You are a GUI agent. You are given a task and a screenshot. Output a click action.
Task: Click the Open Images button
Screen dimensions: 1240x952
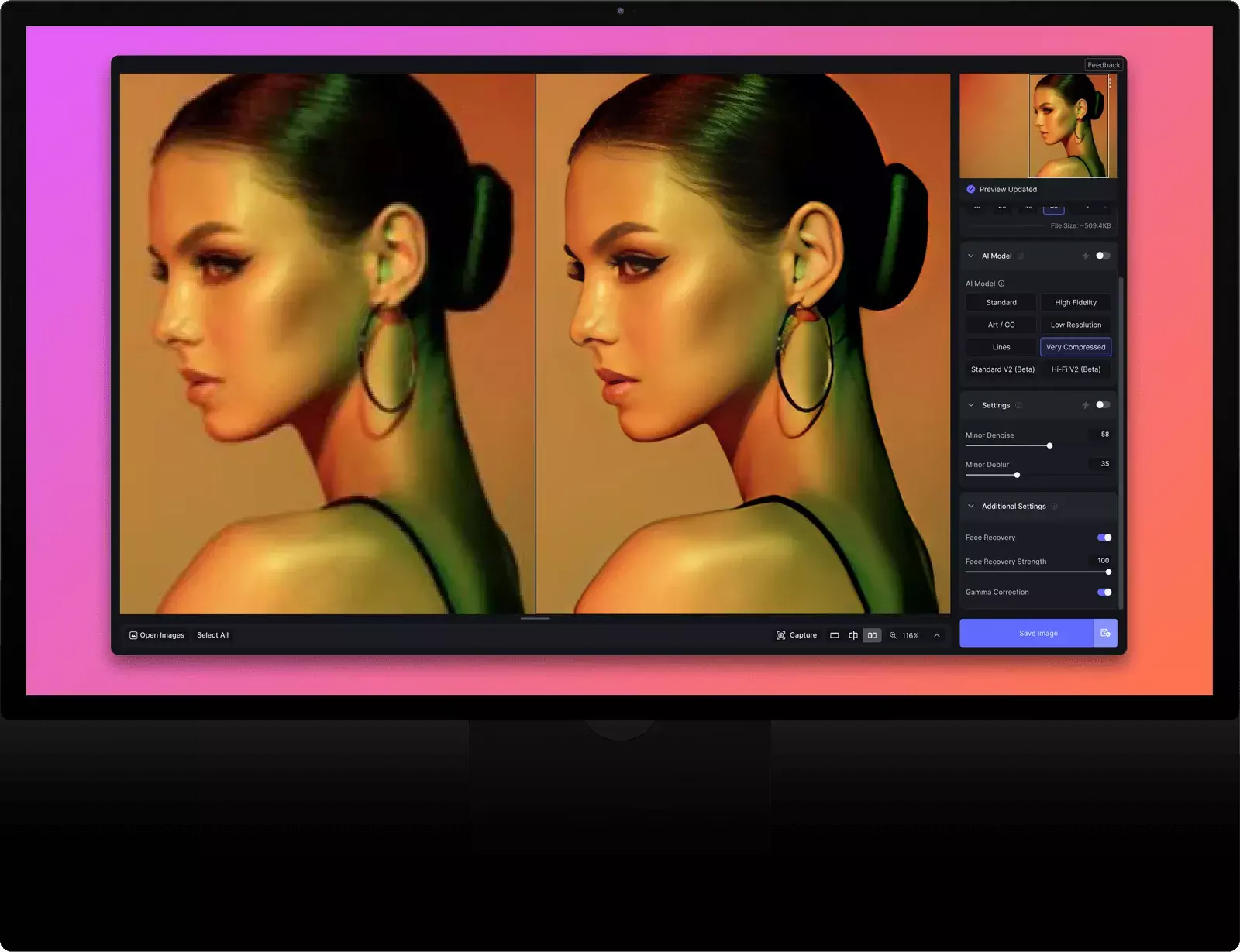[x=157, y=635]
